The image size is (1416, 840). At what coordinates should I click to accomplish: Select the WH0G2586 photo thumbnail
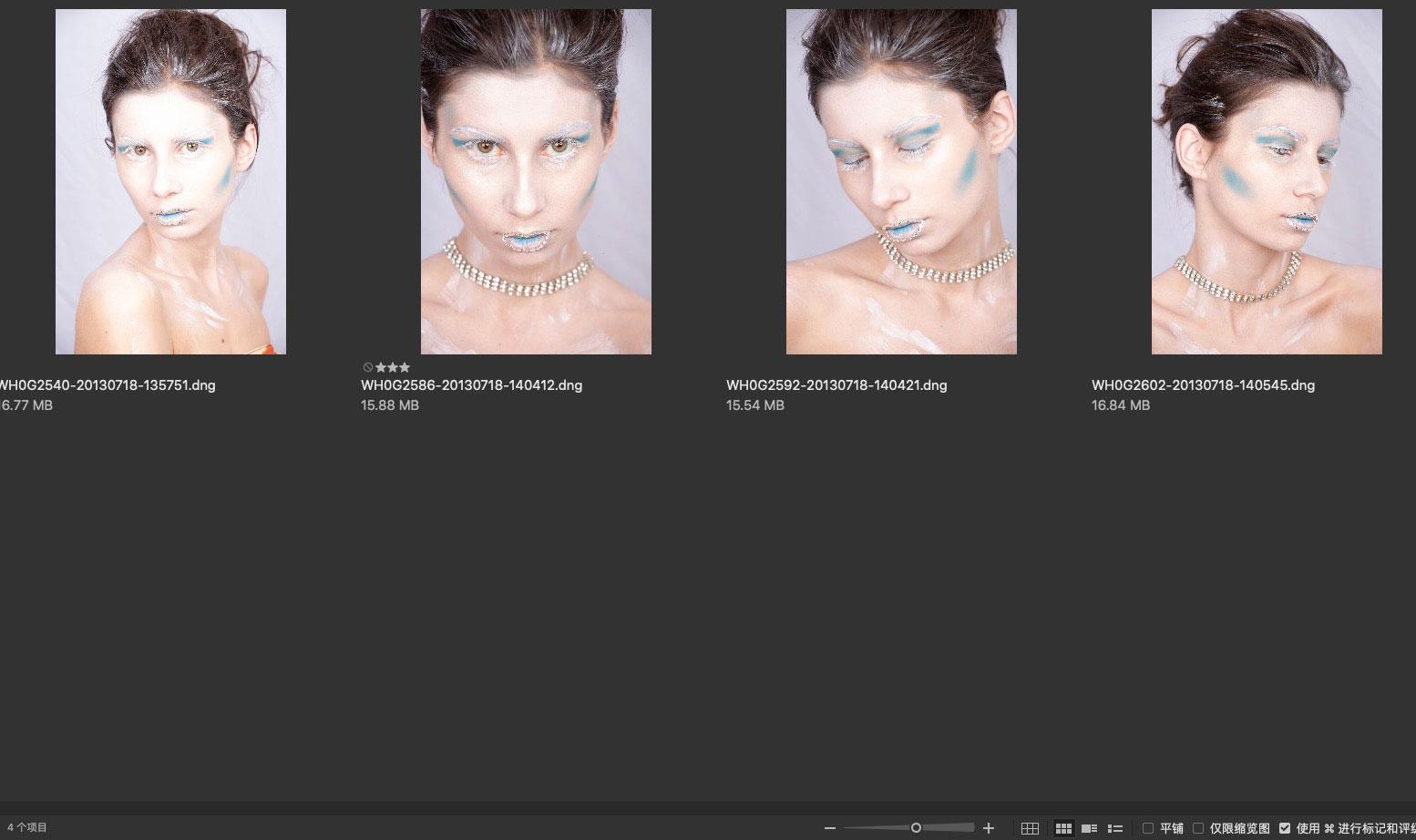coord(536,181)
